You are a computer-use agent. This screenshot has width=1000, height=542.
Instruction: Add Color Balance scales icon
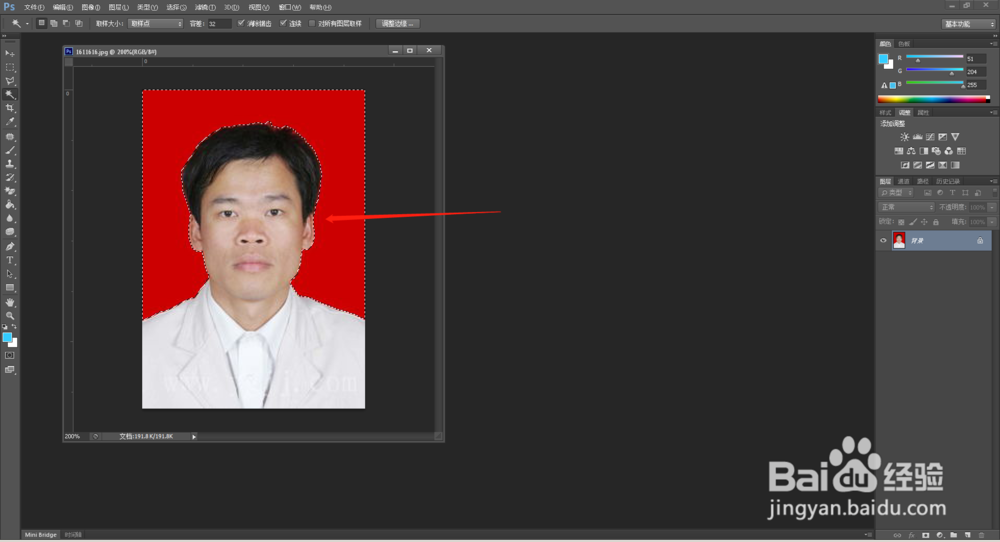pos(911,151)
